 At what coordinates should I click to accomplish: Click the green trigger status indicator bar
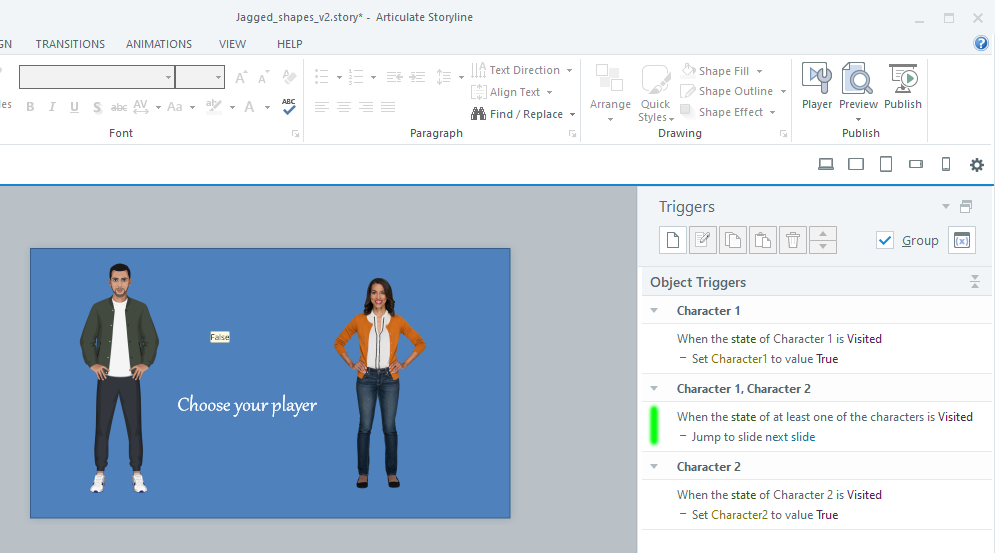pos(654,425)
